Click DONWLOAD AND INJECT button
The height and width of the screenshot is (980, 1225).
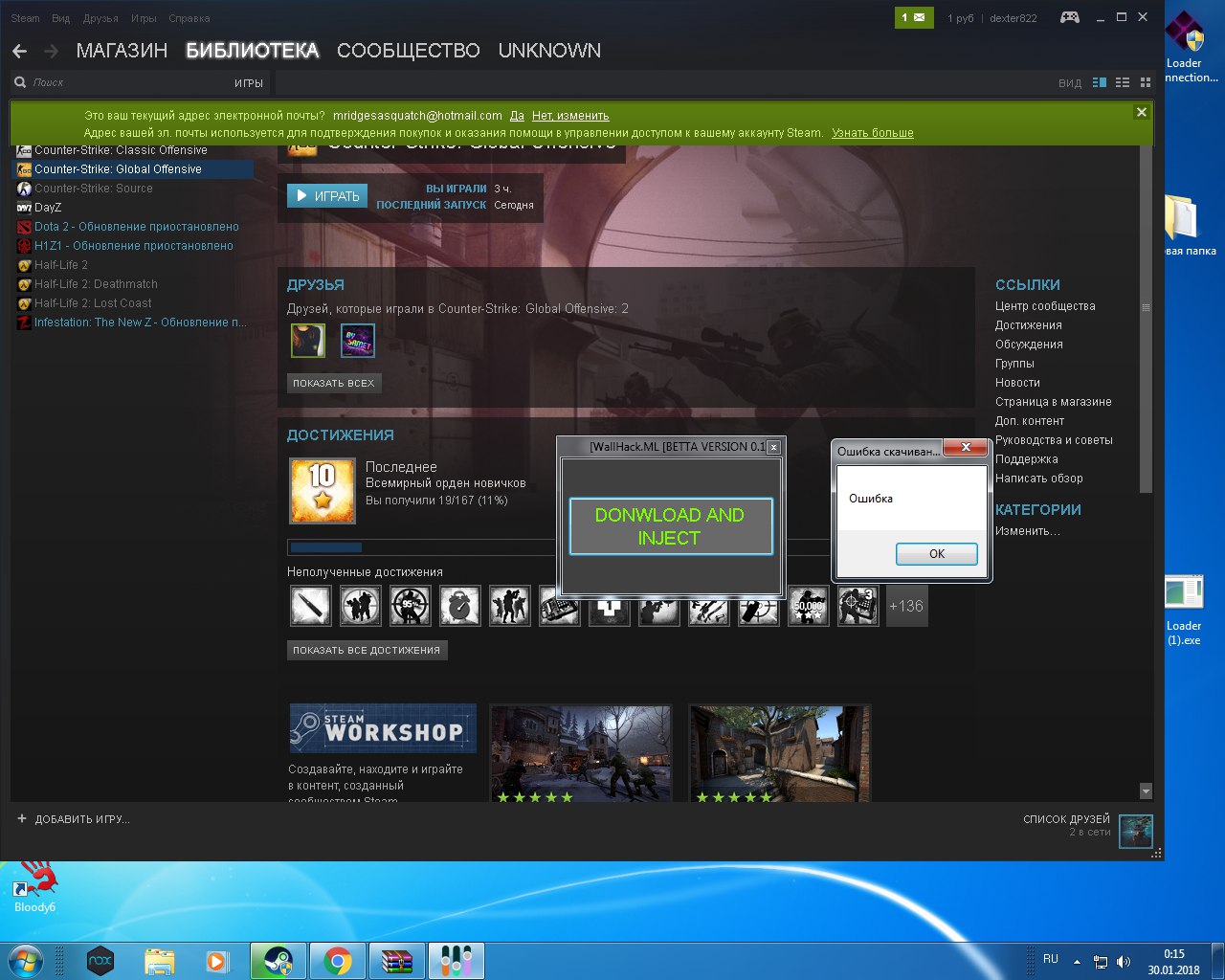(670, 526)
